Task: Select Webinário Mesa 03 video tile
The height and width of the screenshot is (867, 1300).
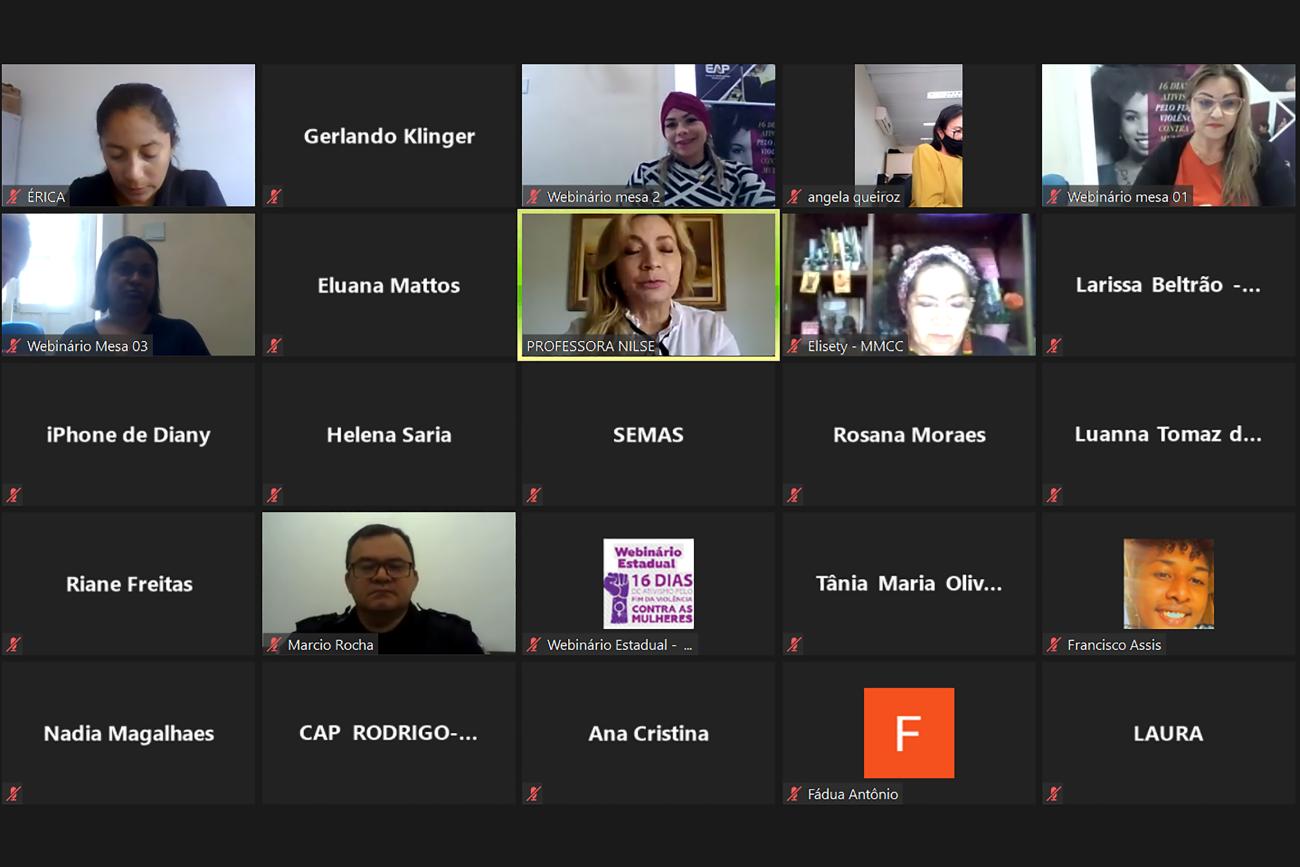Action: pyautogui.click(x=128, y=285)
